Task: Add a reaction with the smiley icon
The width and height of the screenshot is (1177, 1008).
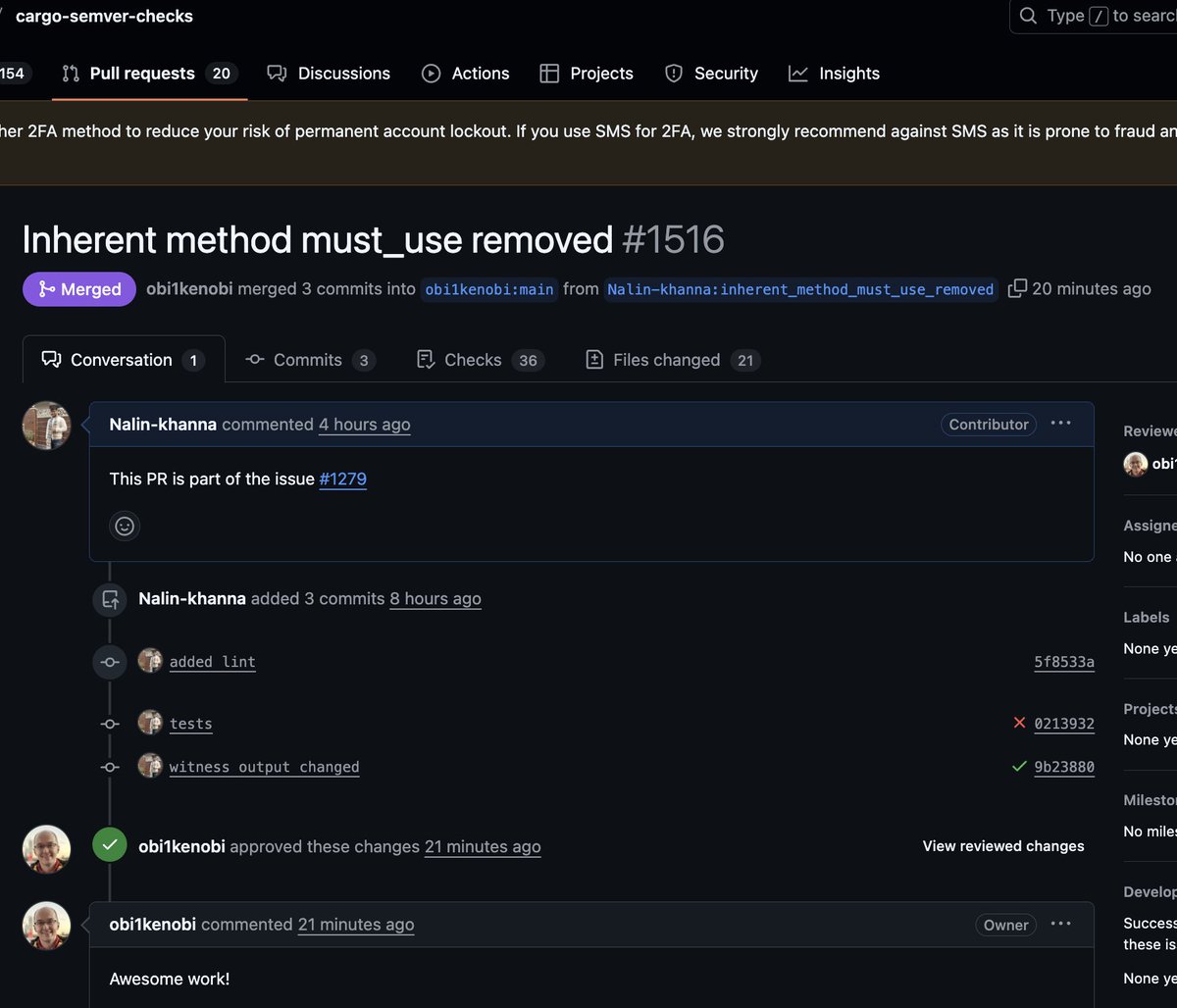Action: [125, 527]
